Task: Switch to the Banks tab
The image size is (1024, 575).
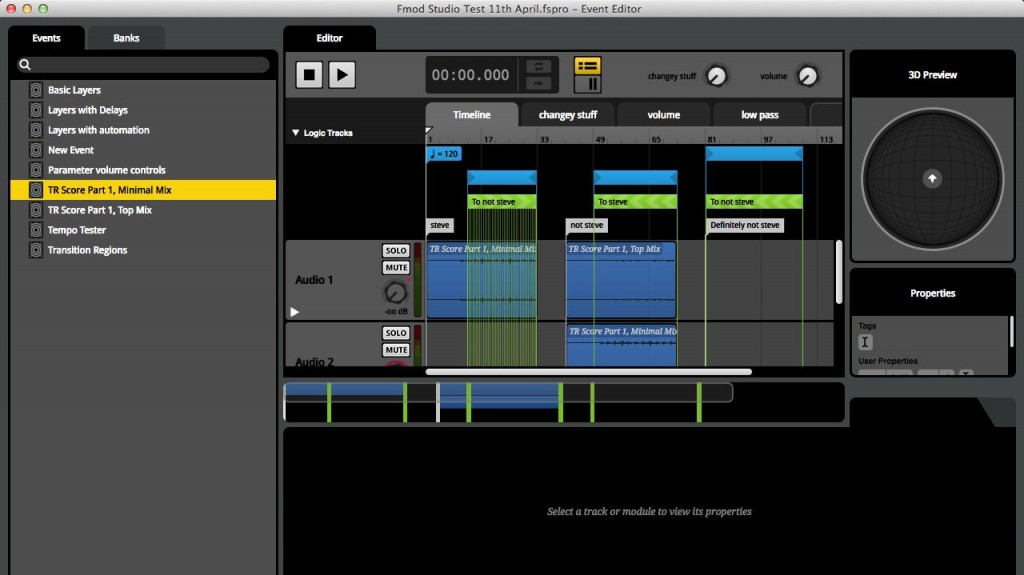Action: pyautogui.click(x=126, y=39)
